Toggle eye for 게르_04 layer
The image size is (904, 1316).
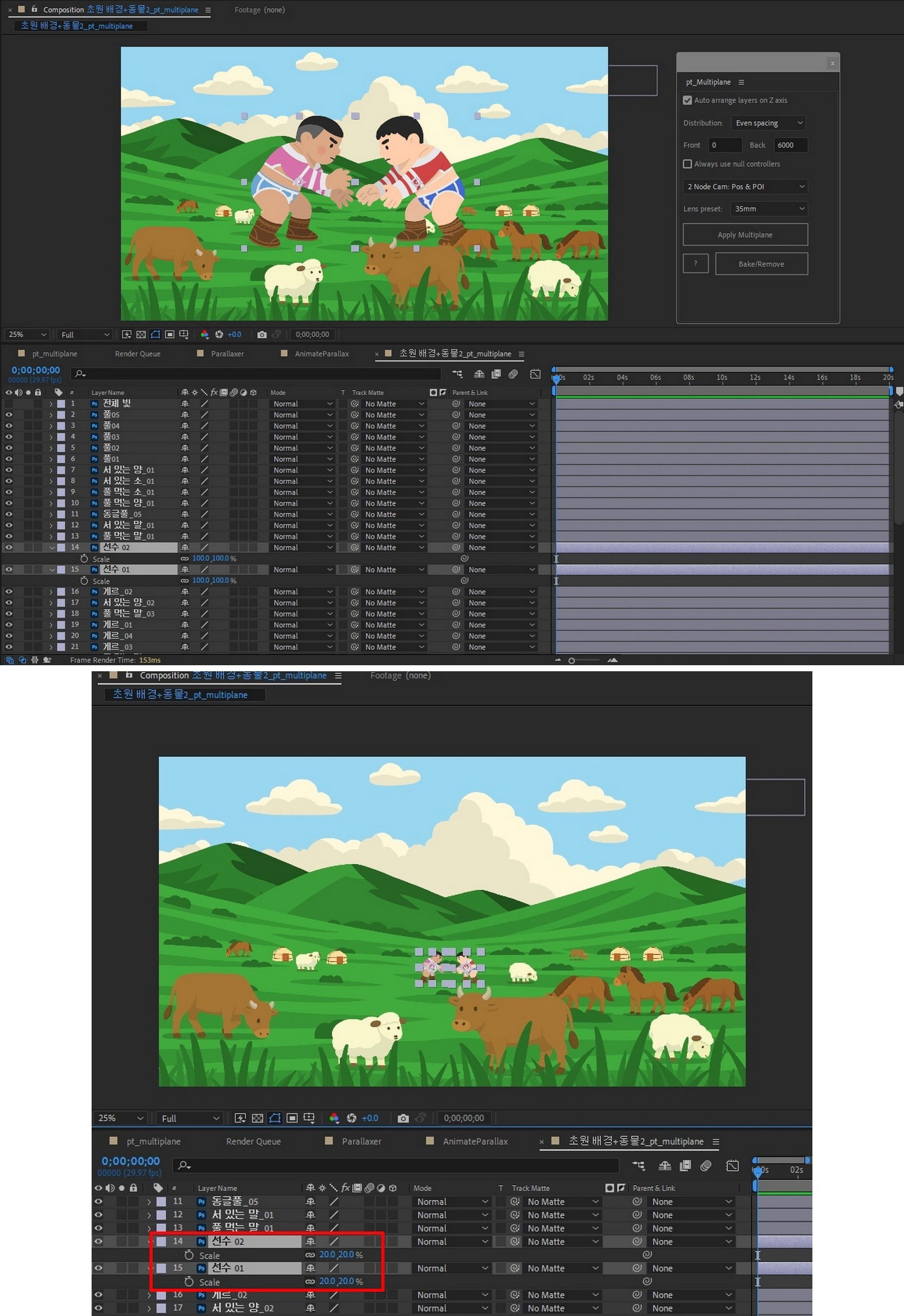pos(8,636)
